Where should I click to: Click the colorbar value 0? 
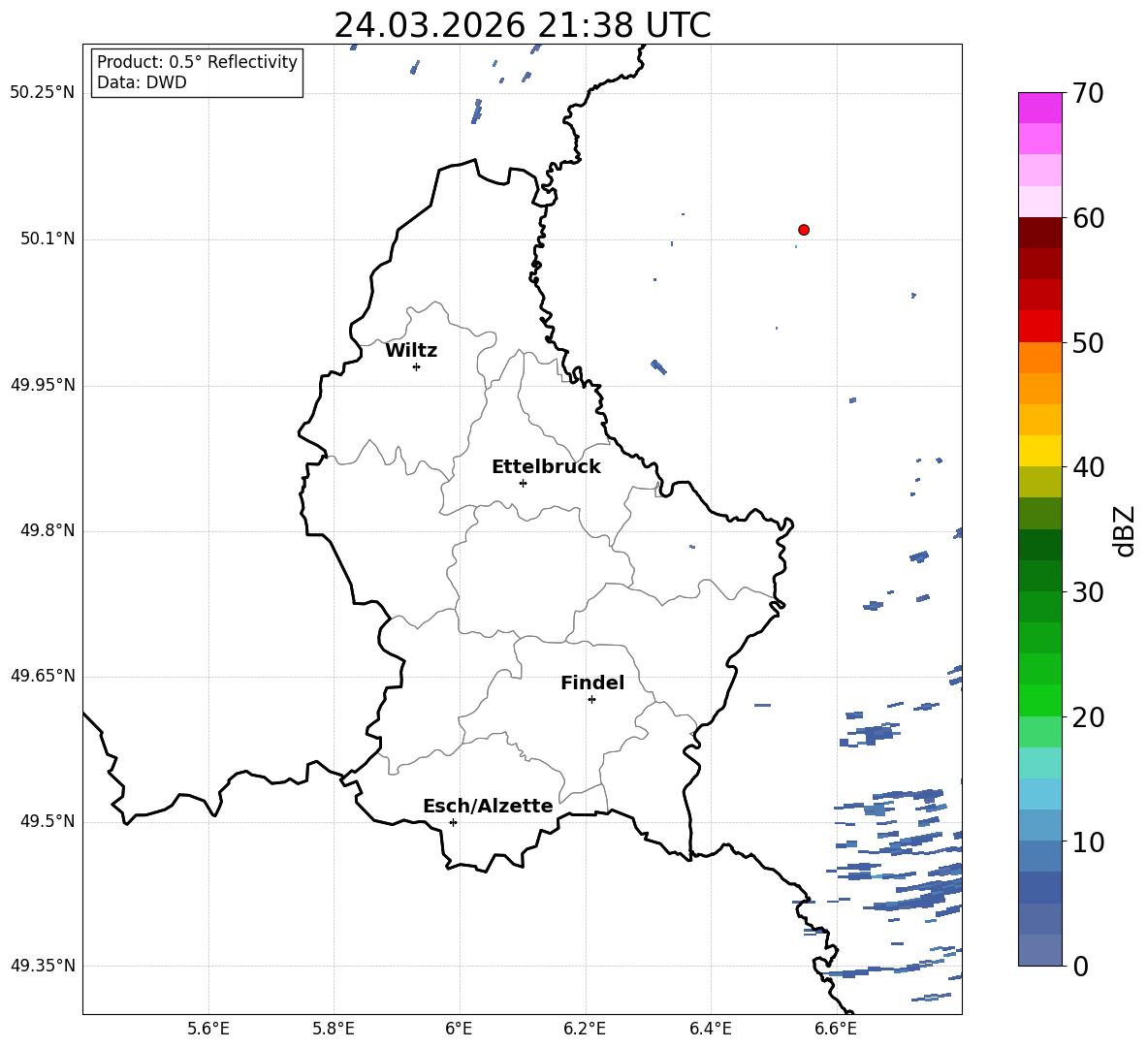[x=1080, y=966]
